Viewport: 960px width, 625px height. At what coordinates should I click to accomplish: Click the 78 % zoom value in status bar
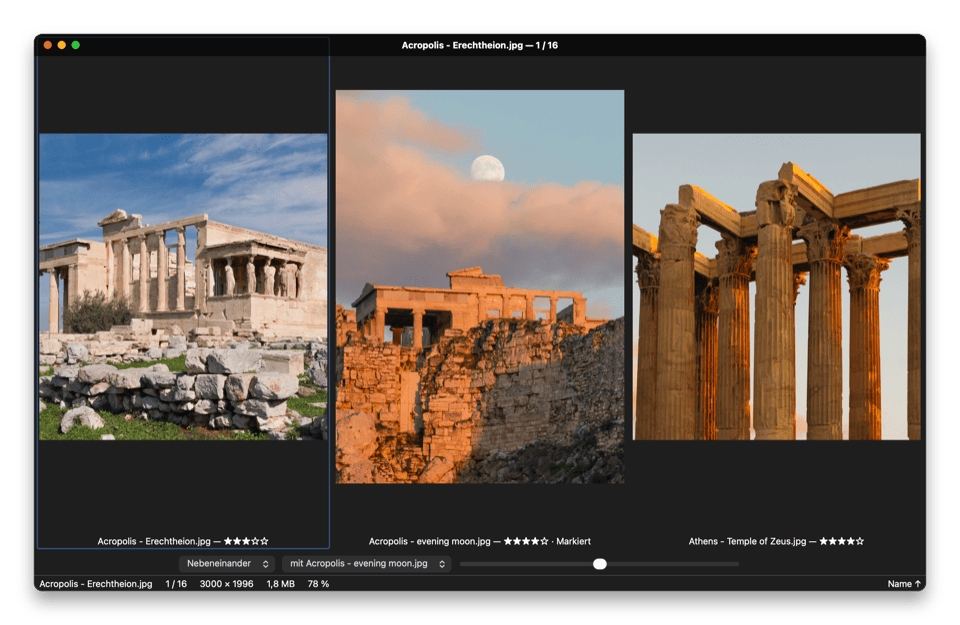318,584
